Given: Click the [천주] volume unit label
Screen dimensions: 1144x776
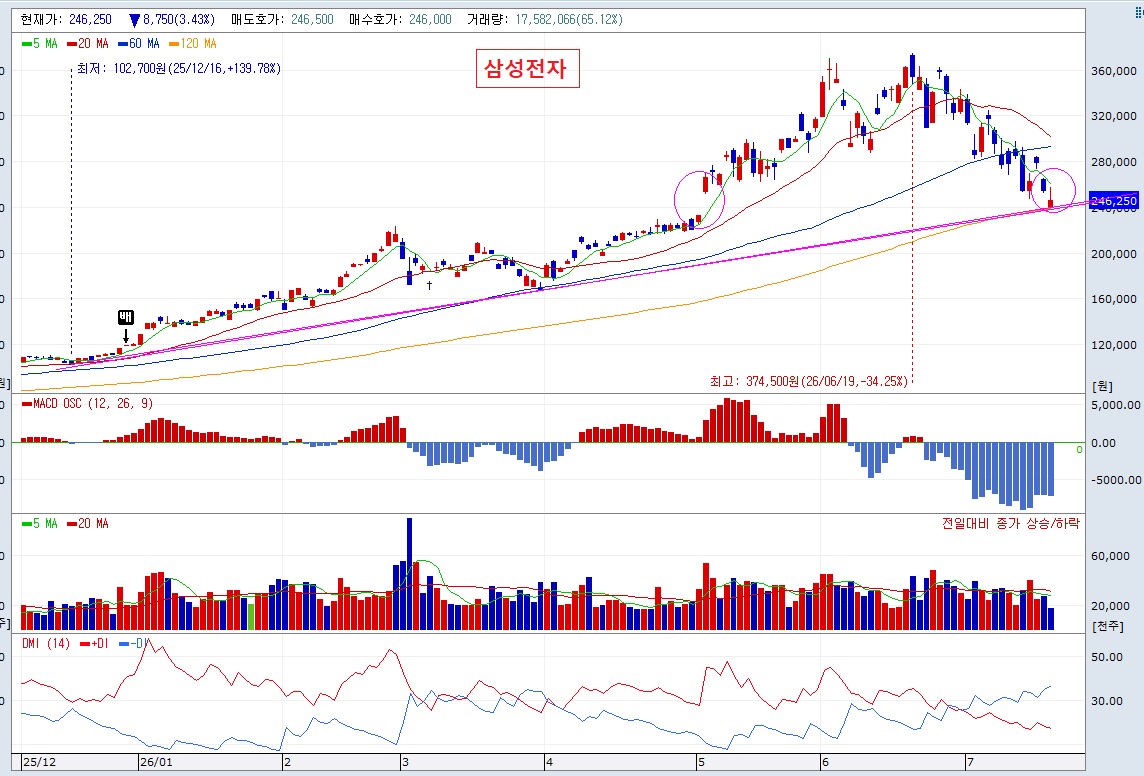Looking at the screenshot, I should pos(1108,626).
